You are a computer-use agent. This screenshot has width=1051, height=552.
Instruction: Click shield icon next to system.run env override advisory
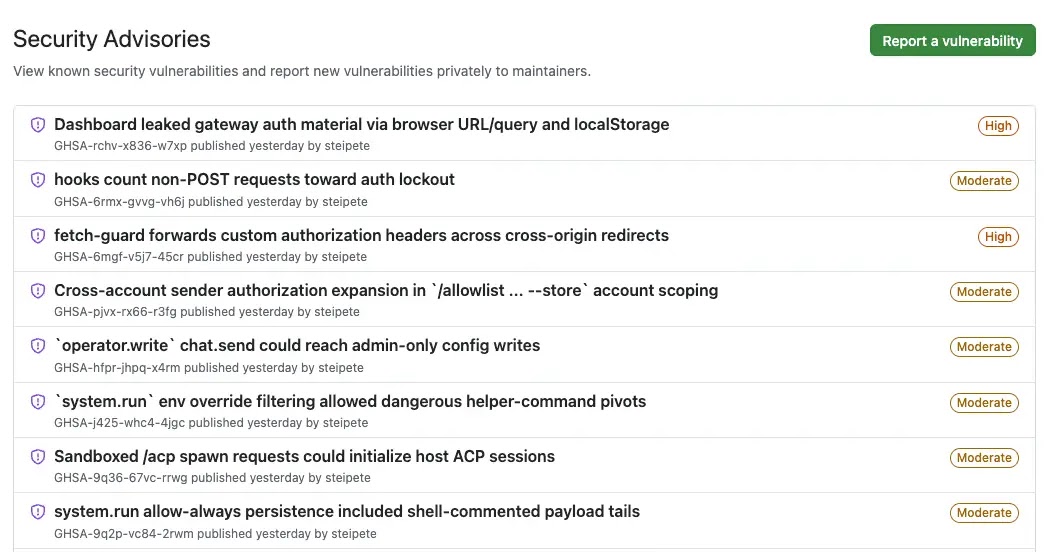pos(38,402)
